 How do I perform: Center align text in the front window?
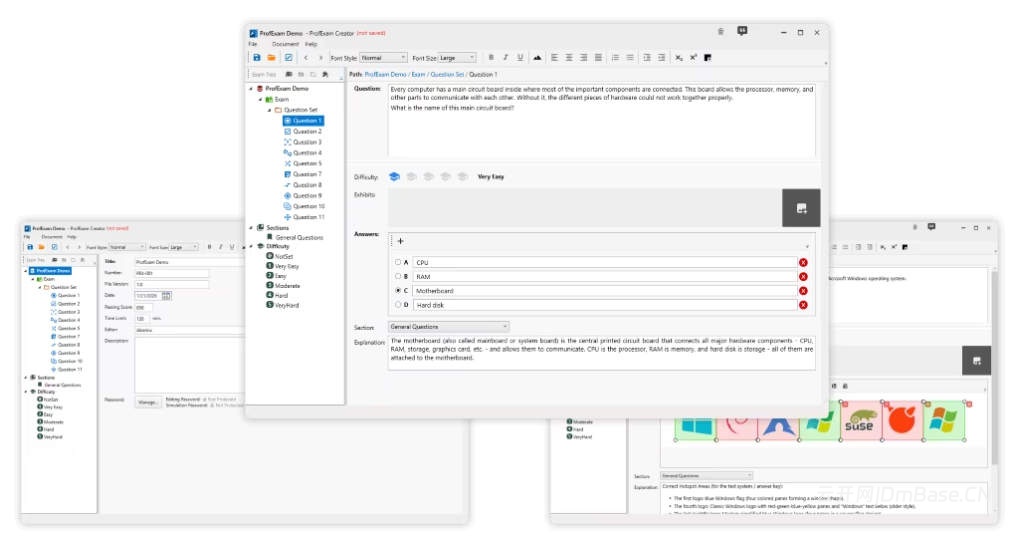click(569, 58)
